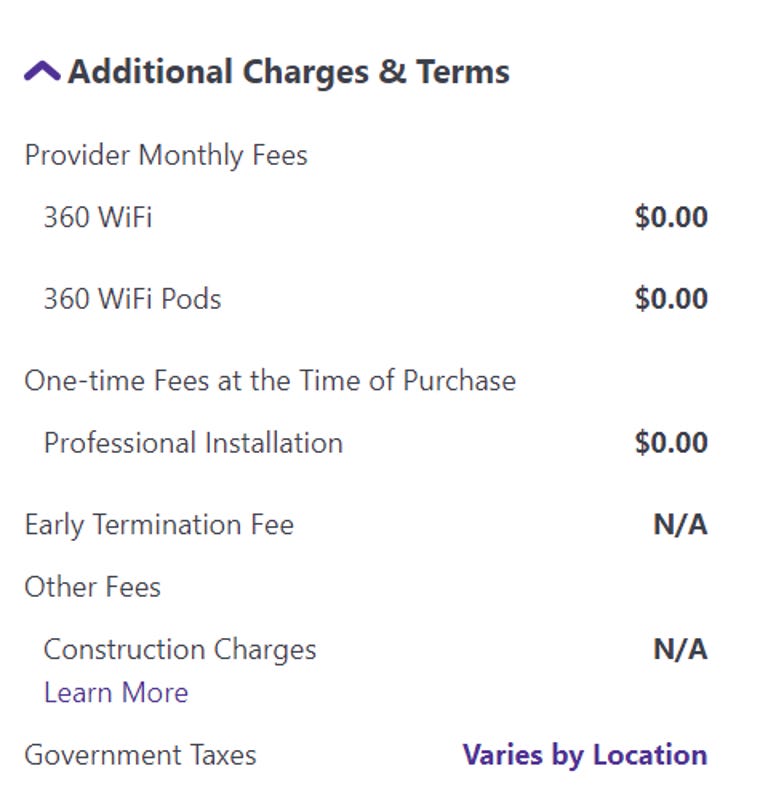The image size is (768, 803).
Task: Select the Provider Monthly Fees label
Action: click(166, 156)
